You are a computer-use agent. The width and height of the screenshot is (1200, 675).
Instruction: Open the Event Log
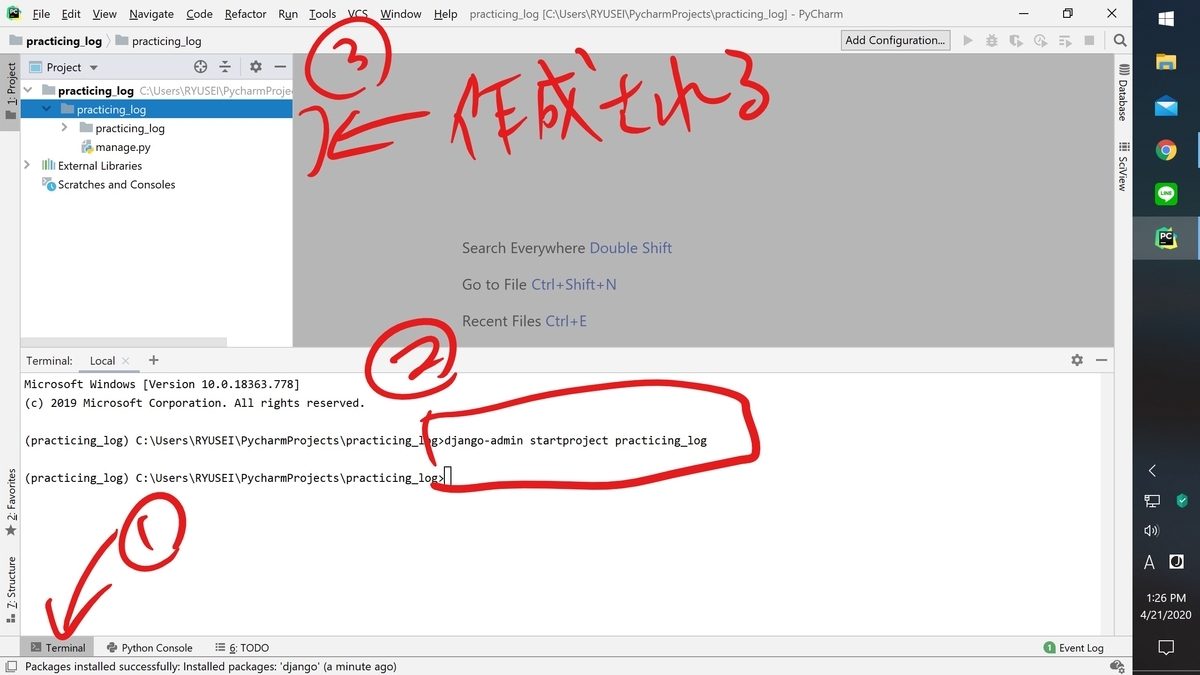(x=1073, y=647)
